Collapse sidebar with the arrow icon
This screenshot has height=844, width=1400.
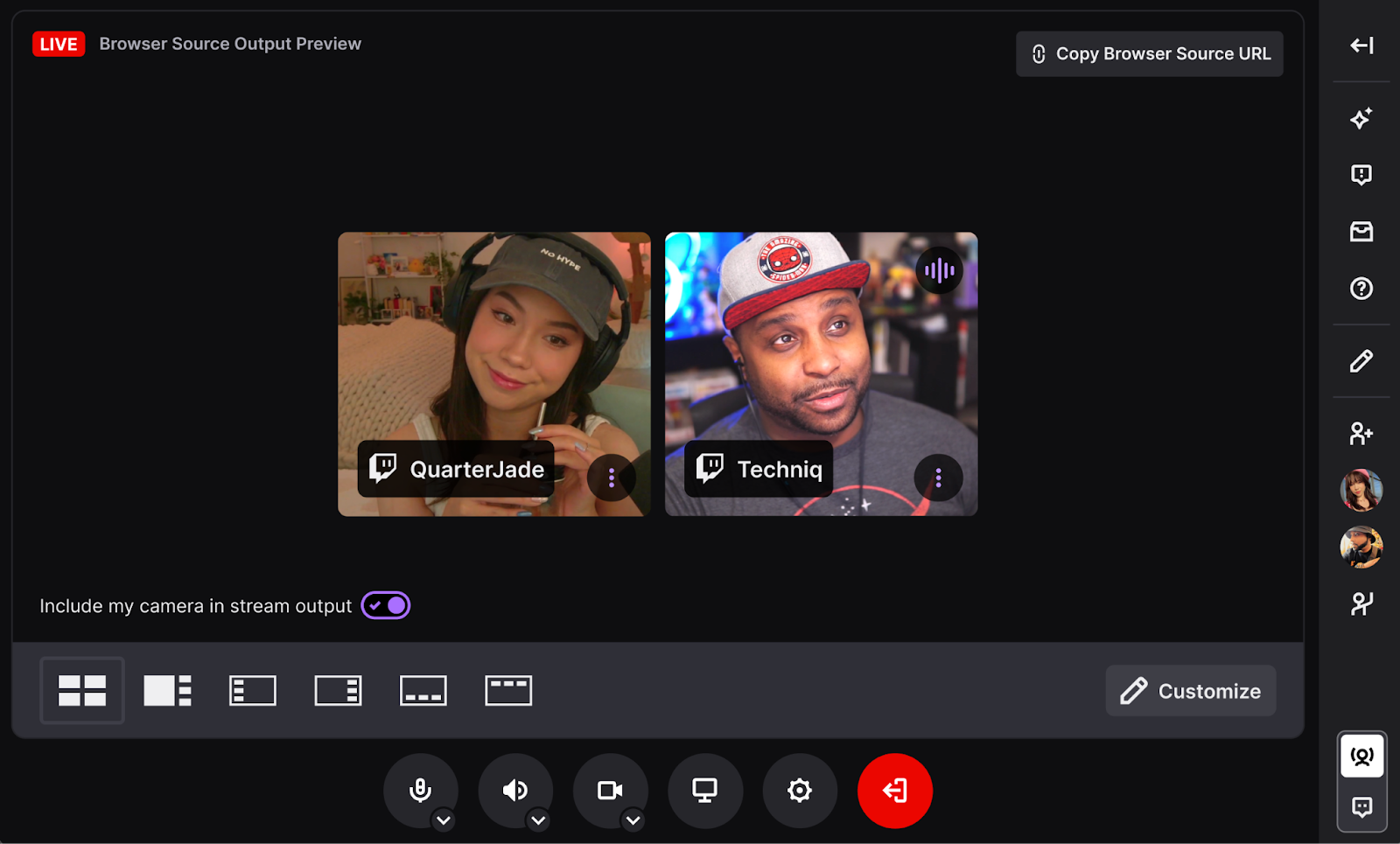tap(1361, 45)
